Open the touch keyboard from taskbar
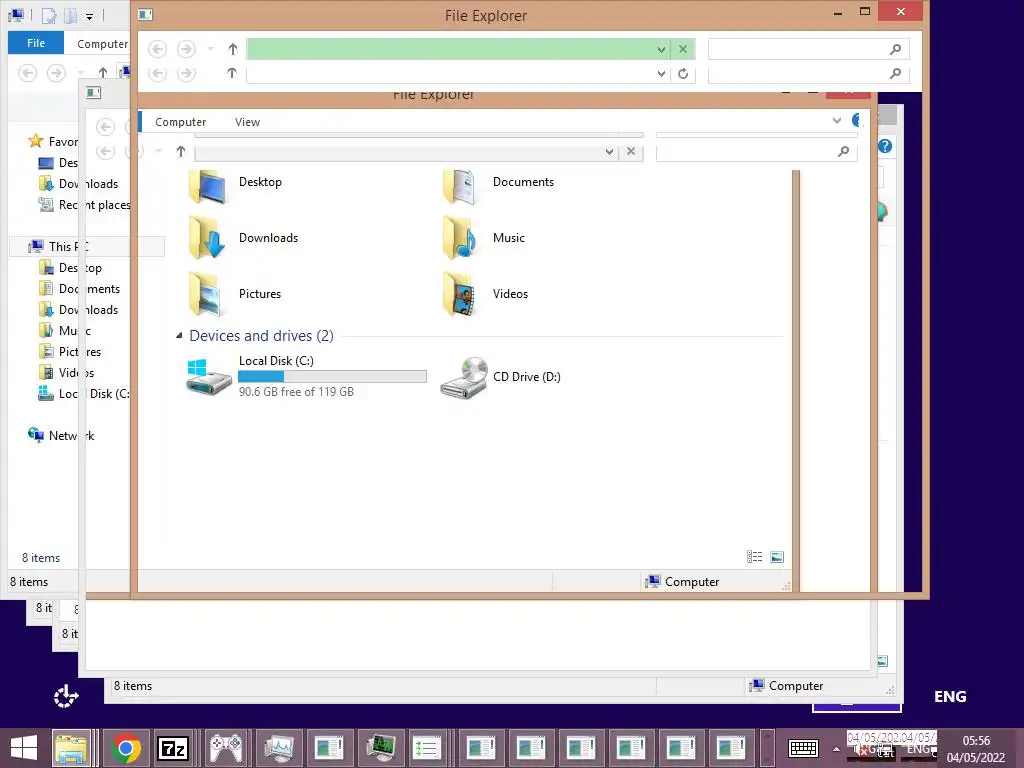Viewport: 1024px width, 768px height. pos(803,748)
